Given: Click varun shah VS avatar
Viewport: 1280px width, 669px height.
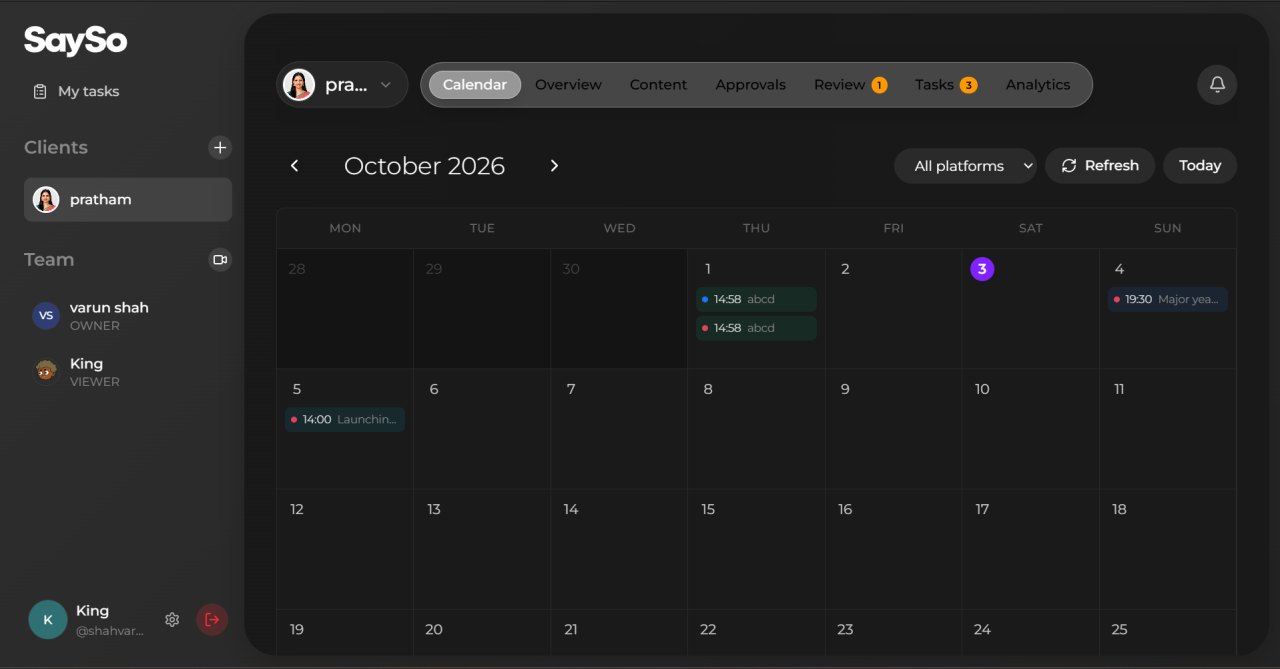Looking at the screenshot, I should pyautogui.click(x=46, y=316).
